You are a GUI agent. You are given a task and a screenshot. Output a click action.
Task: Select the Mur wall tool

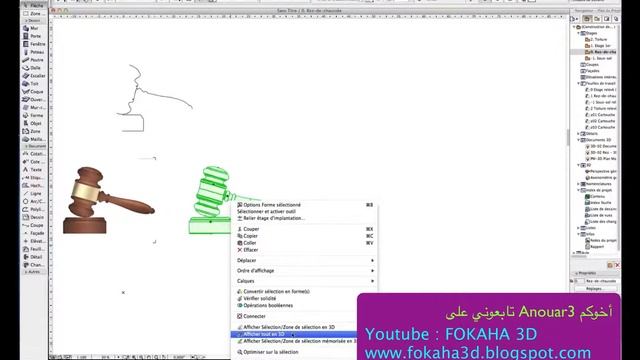[x=34, y=28]
